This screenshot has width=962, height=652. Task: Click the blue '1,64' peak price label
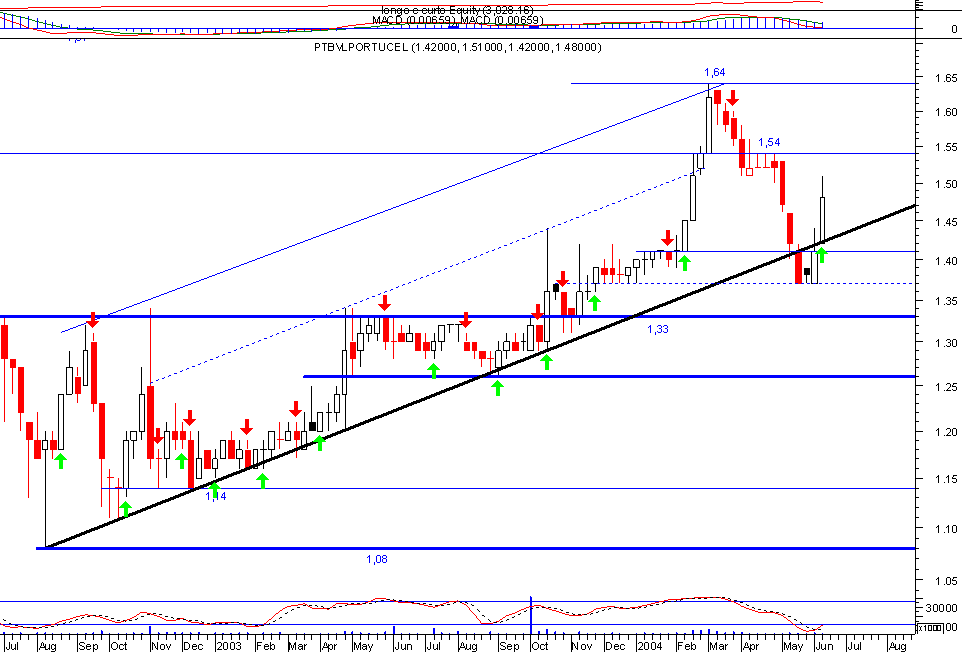pos(715,72)
